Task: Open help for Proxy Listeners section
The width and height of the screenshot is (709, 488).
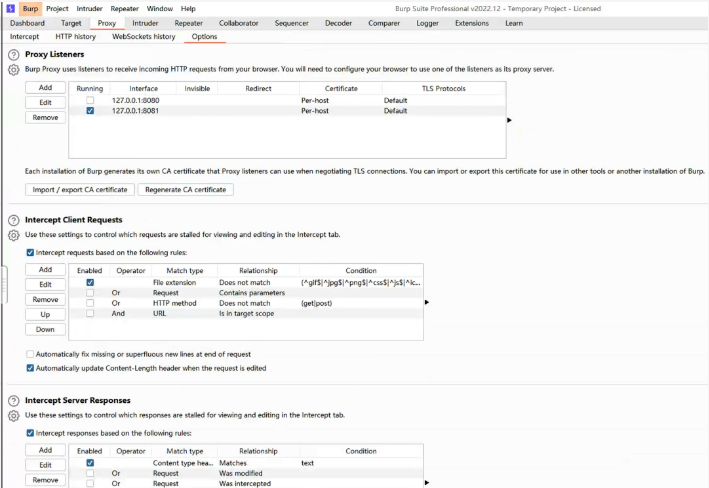Action: pyautogui.click(x=14, y=55)
